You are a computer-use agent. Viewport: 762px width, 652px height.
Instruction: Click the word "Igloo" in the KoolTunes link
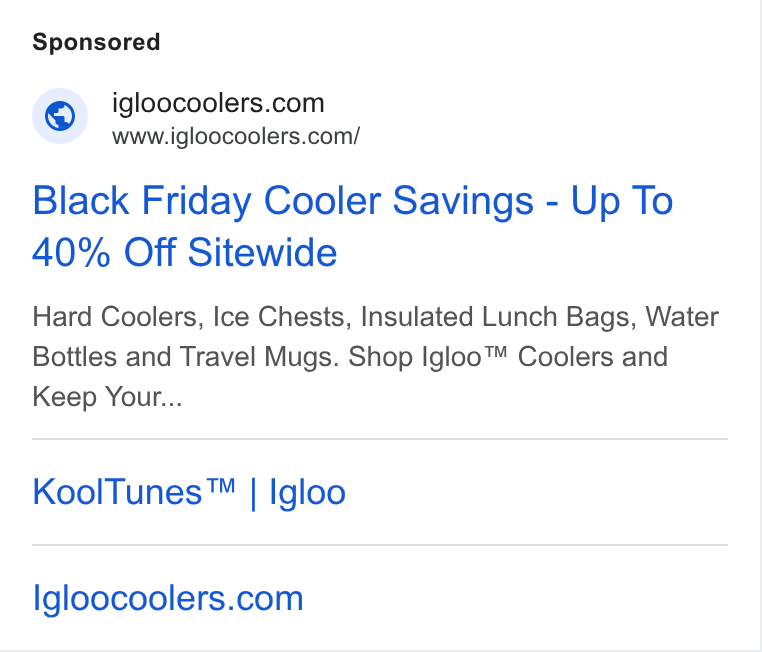(308, 493)
